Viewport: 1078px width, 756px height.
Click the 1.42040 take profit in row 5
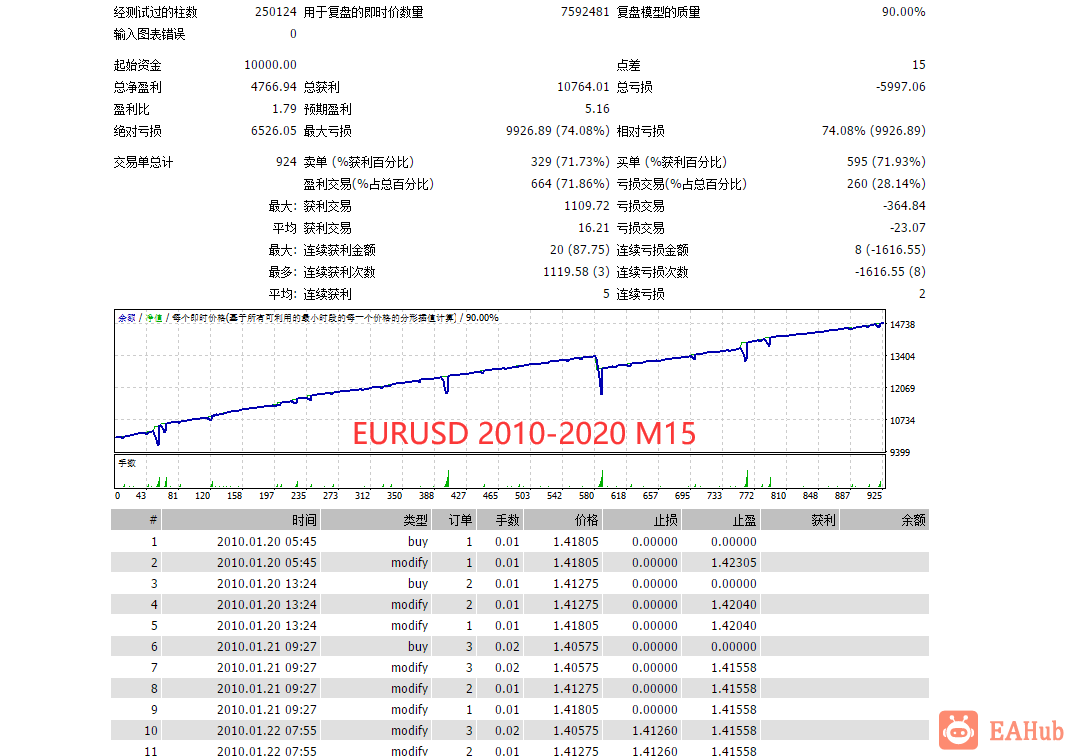[734, 625]
